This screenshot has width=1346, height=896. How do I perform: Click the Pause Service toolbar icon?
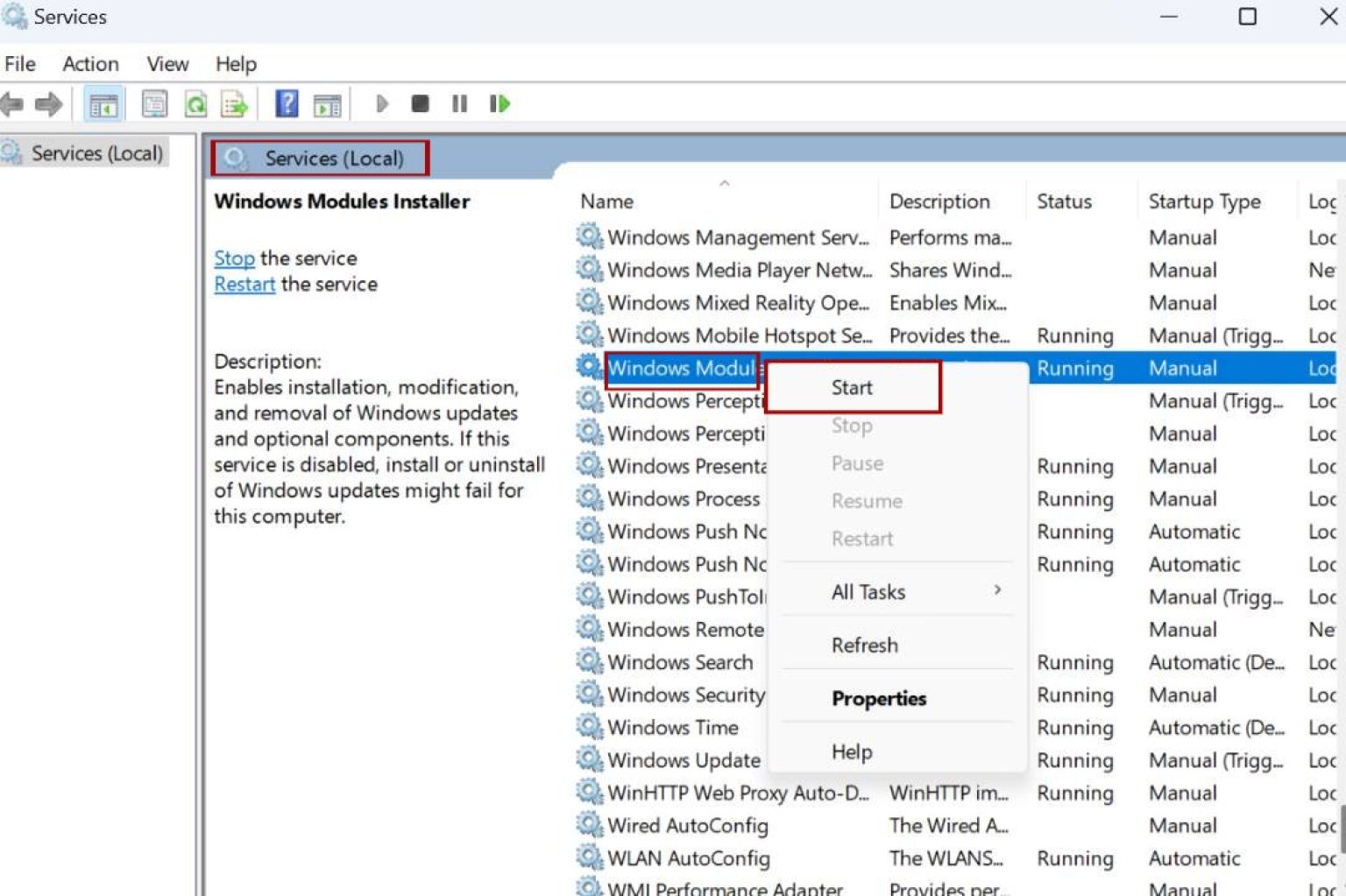[x=458, y=103]
